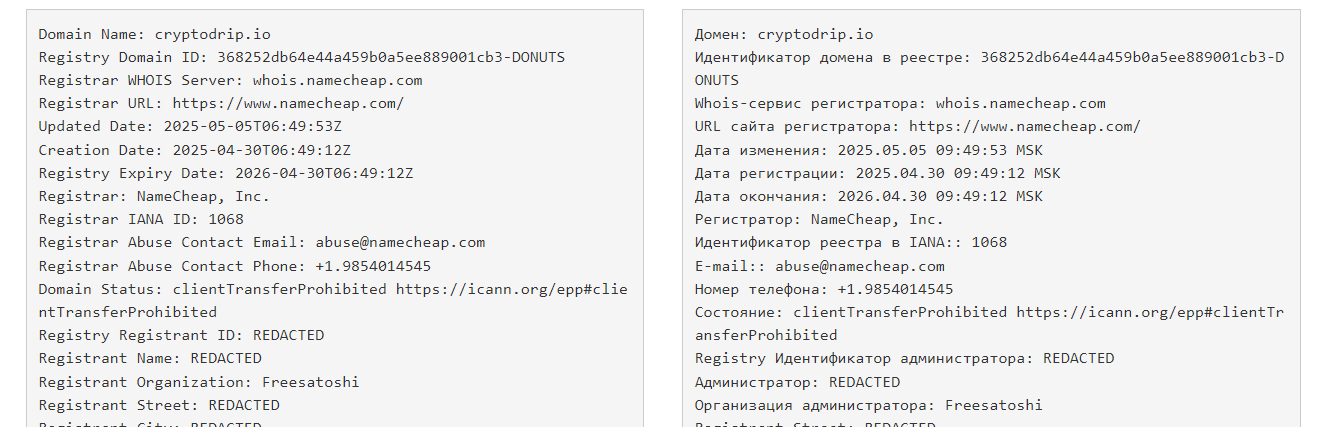Click abuse@namecheap.com in the Russian "E-mail" line

tap(860, 266)
